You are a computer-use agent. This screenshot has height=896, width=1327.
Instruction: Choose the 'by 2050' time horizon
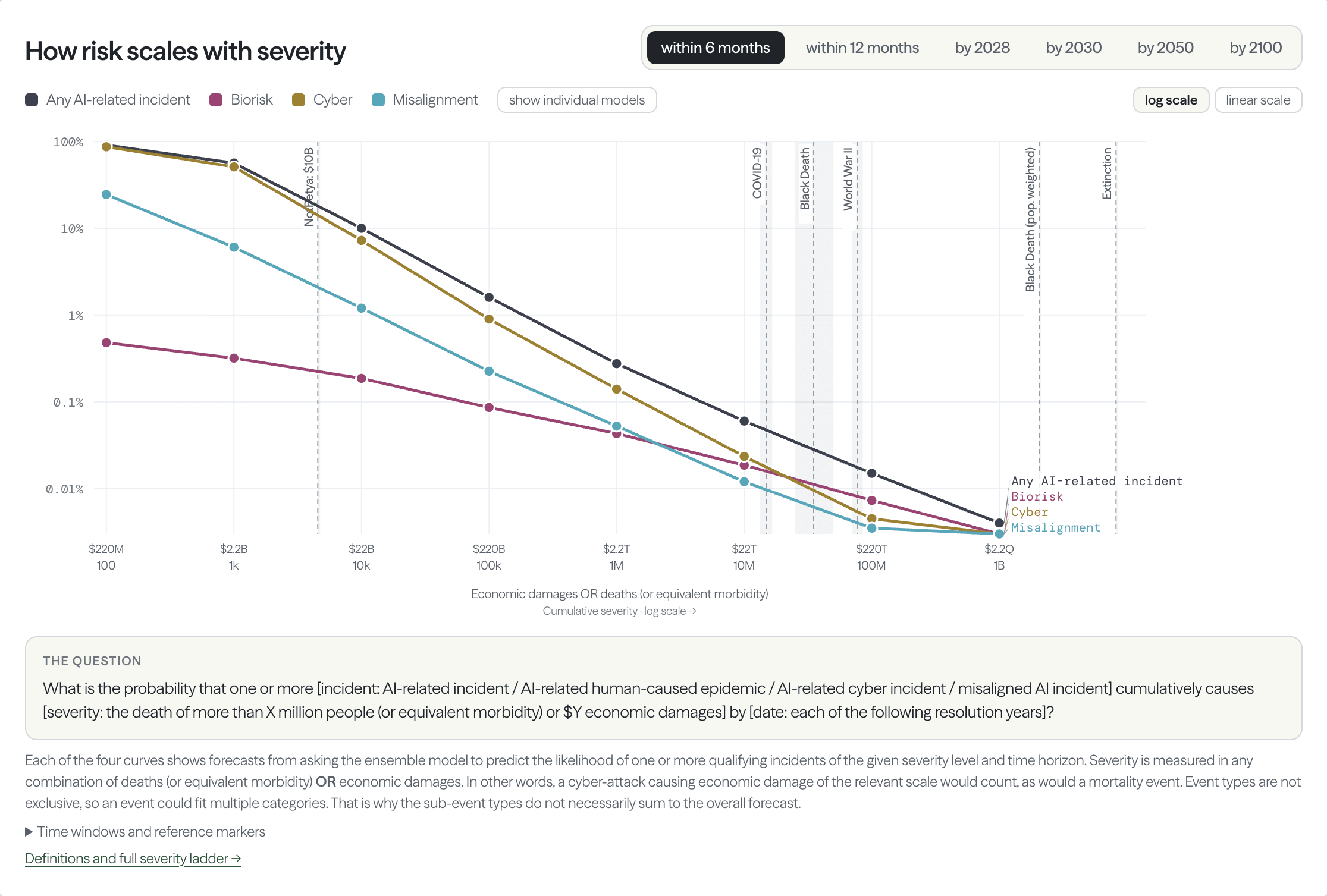1165,48
